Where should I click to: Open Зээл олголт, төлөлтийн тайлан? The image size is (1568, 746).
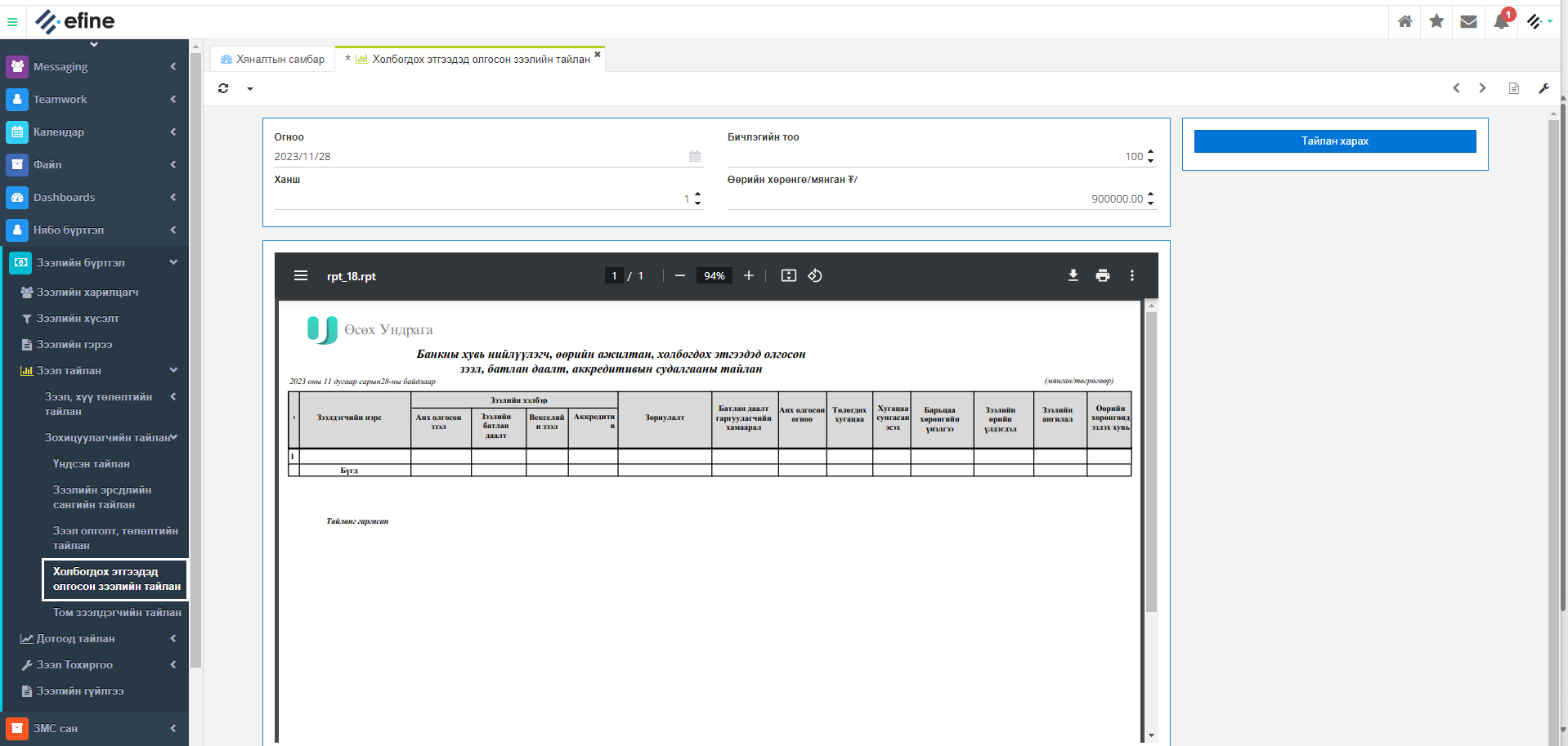115,538
